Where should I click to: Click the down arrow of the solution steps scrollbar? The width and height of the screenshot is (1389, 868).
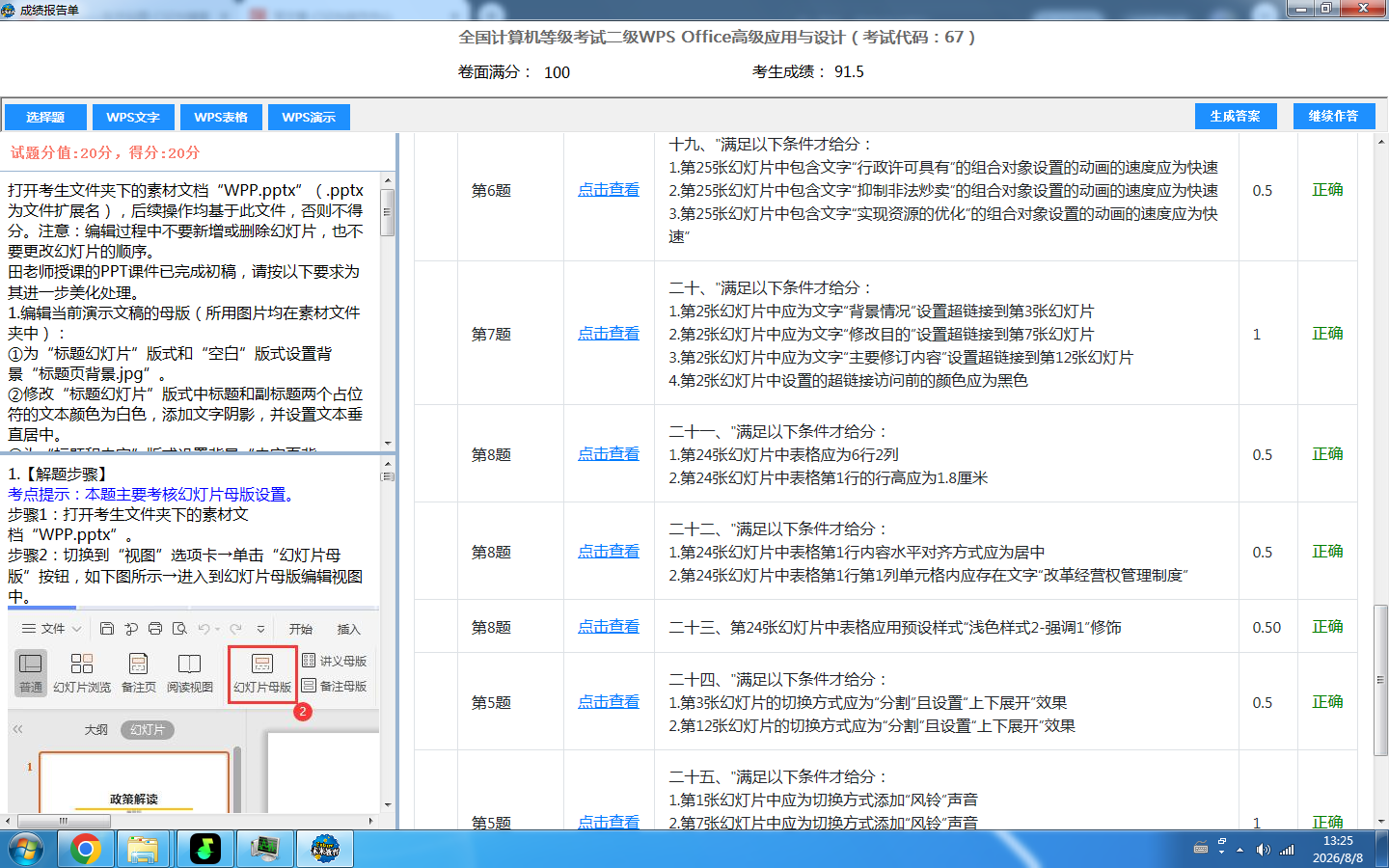tap(388, 804)
